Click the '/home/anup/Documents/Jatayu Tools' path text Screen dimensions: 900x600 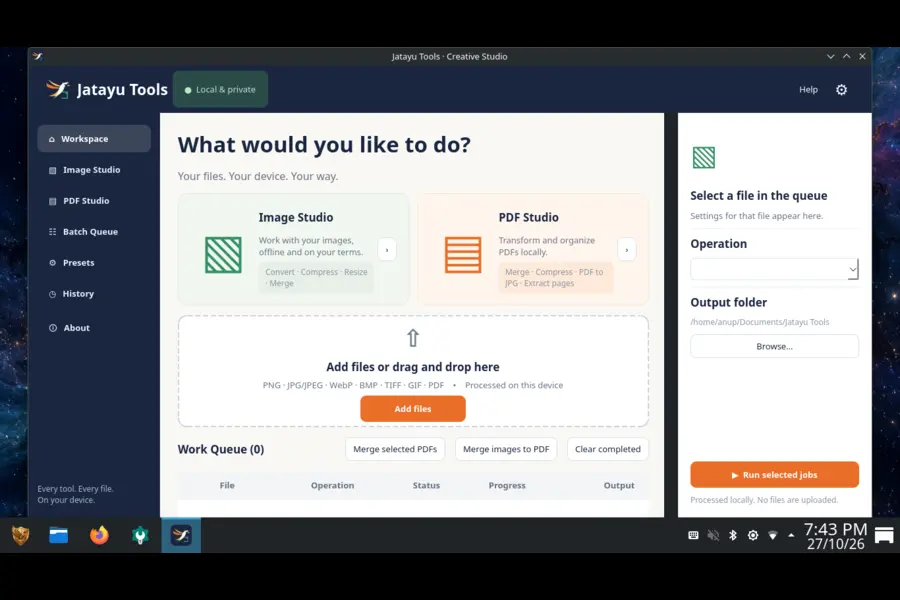pos(759,322)
